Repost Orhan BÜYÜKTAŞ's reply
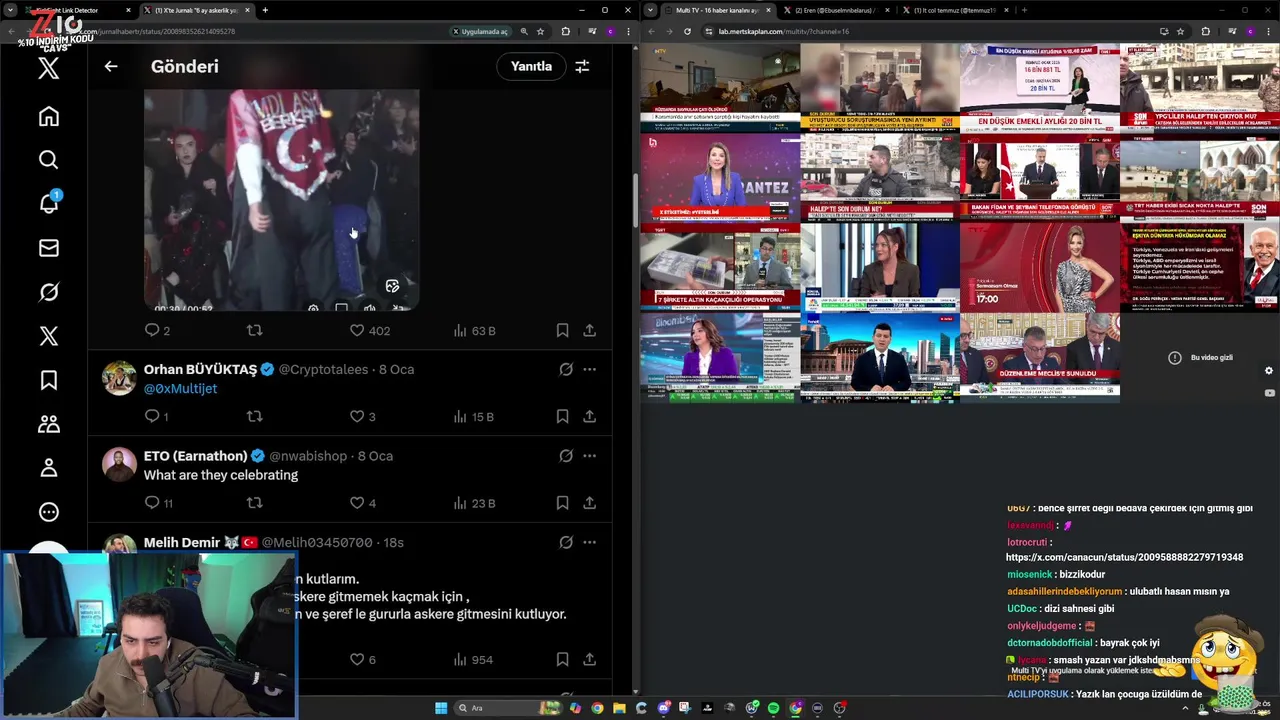1280x720 pixels. pos(254,416)
